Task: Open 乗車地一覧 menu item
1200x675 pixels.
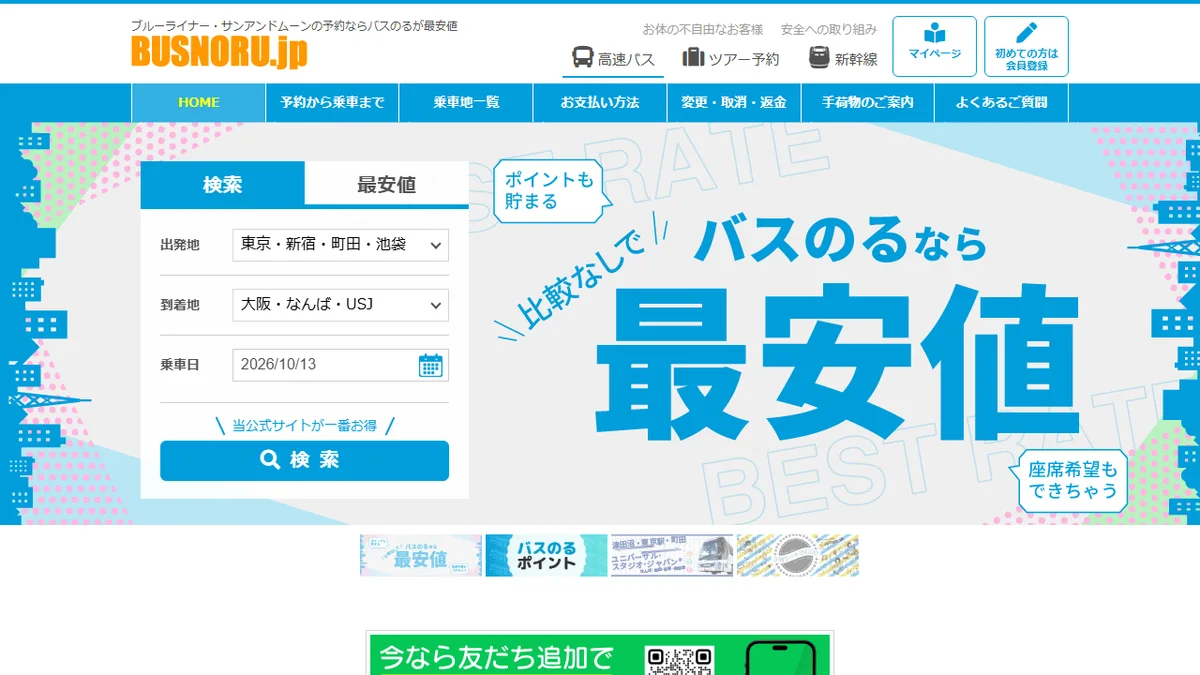Action: click(x=466, y=103)
